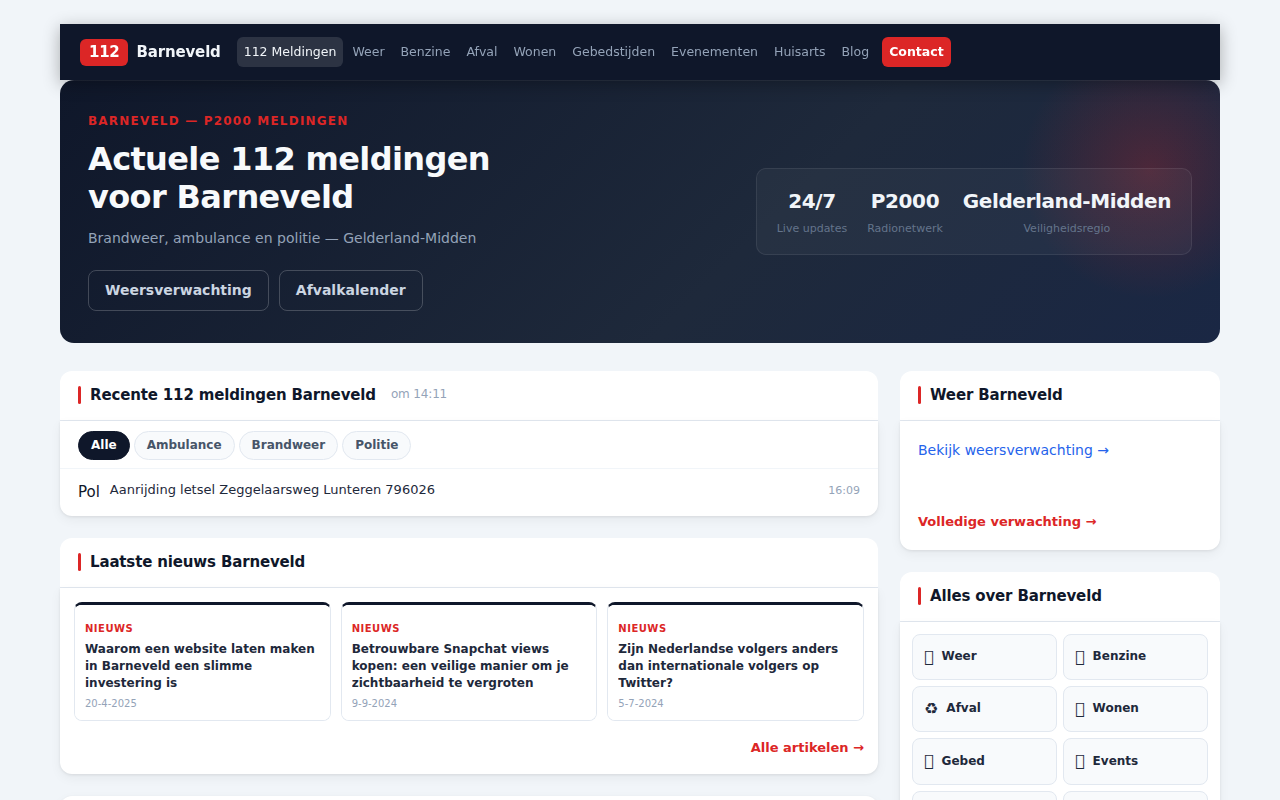Click the 24/7 Live updates stat
Viewport: 1280px width, 800px height.
pos(812,212)
